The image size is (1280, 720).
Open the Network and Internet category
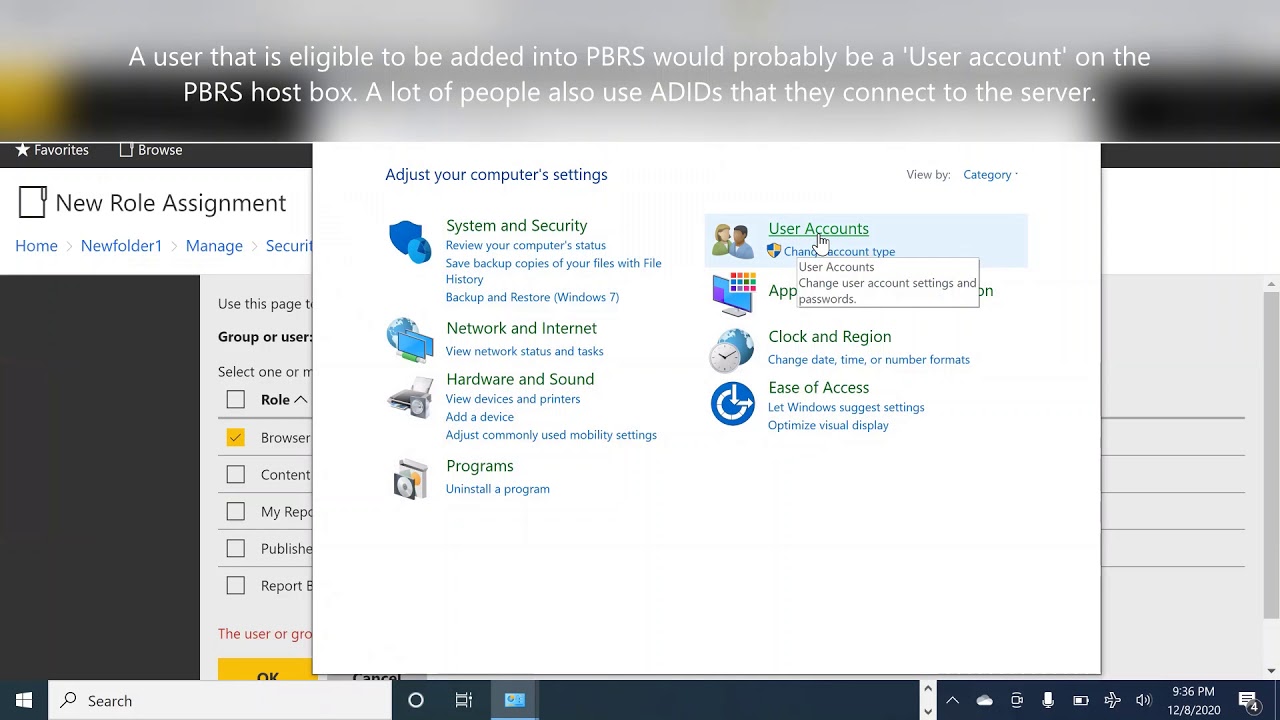pyautogui.click(x=521, y=328)
